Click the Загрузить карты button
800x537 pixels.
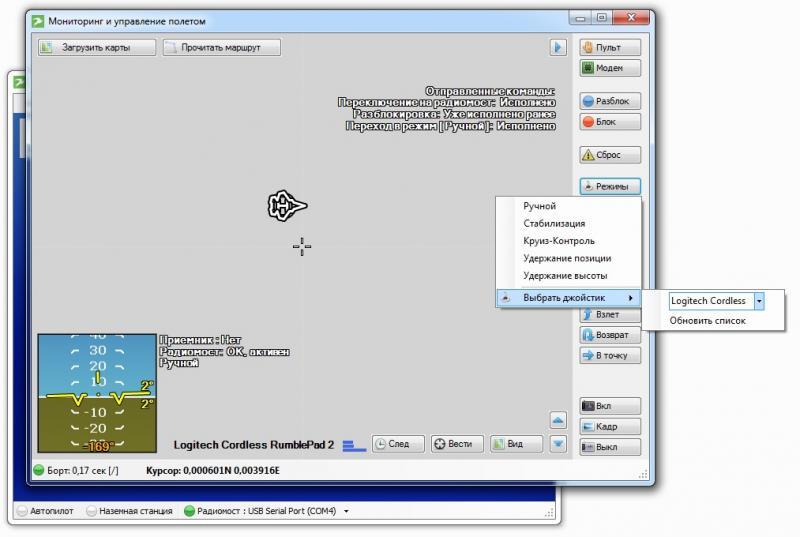click(x=97, y=47)
